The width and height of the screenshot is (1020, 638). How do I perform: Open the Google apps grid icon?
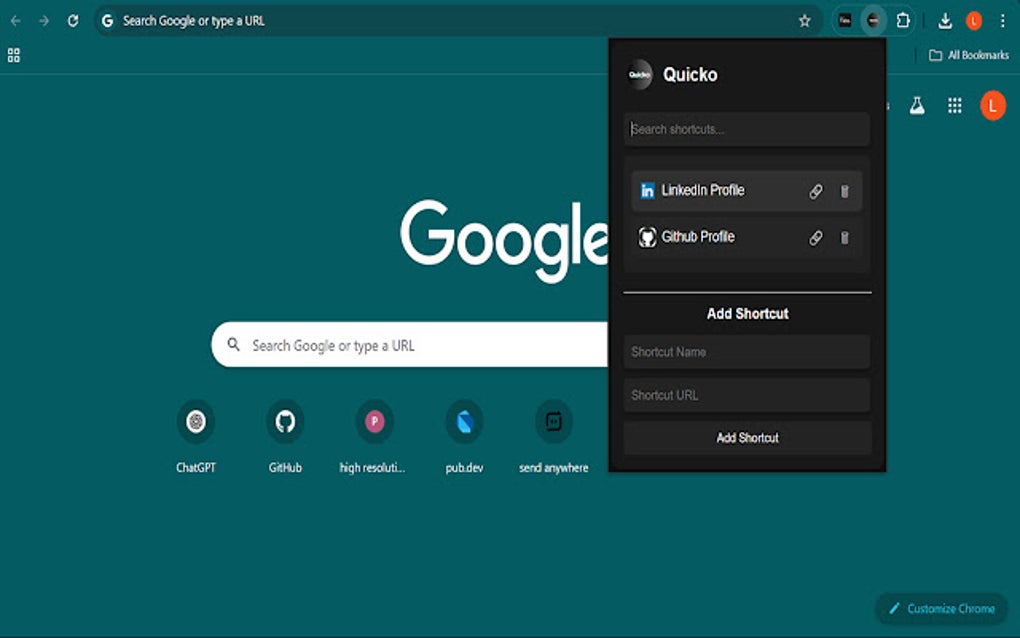coord(954,105)
